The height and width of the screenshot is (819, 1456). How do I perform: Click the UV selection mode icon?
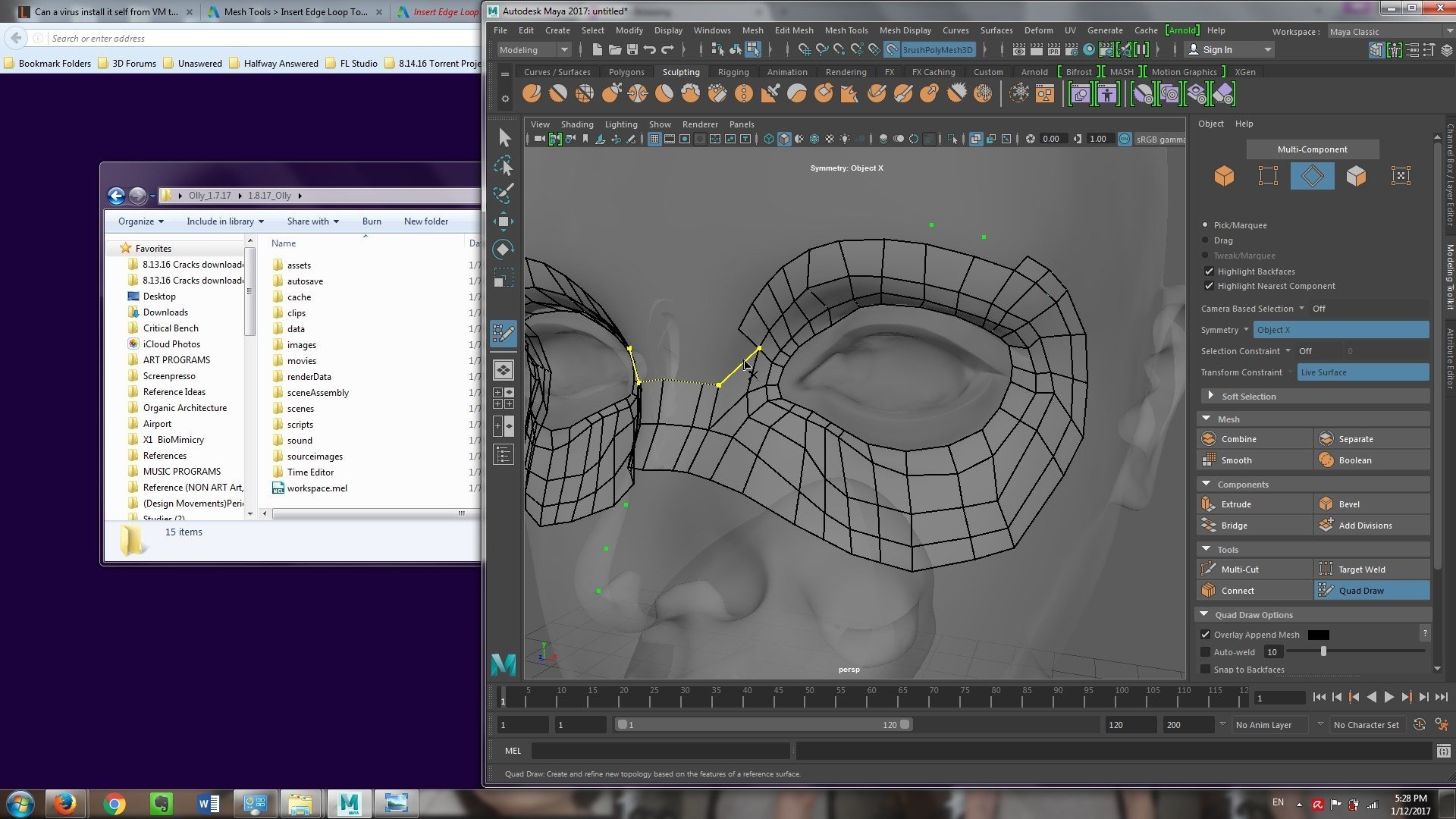coord(1401,176)
